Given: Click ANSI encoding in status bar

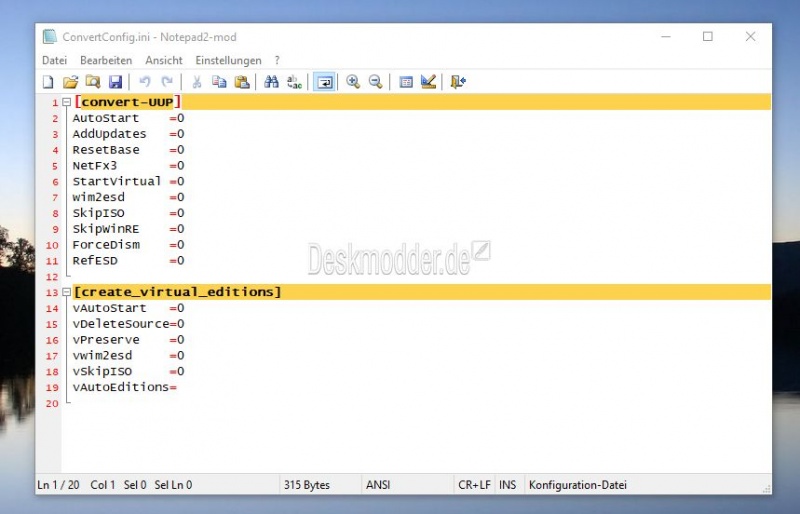Looking at the screenshot, I should (378, 485).
